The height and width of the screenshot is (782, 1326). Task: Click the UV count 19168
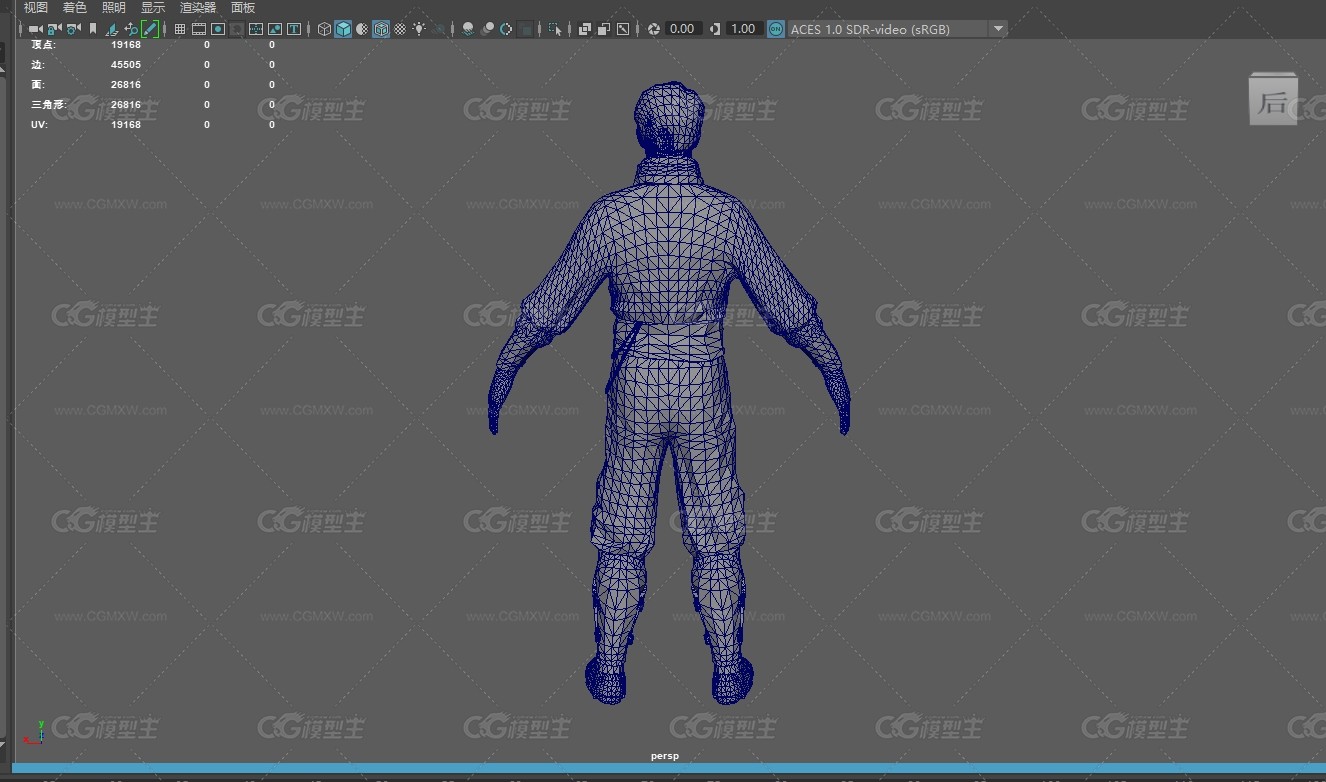pyautogui.click(x=126, y=125)
